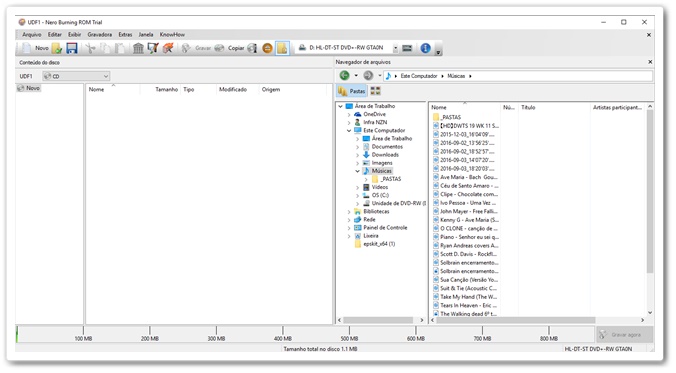Screen dimensions: 676x373
Task: Open the Editar menu
Action: coord(55,34)
